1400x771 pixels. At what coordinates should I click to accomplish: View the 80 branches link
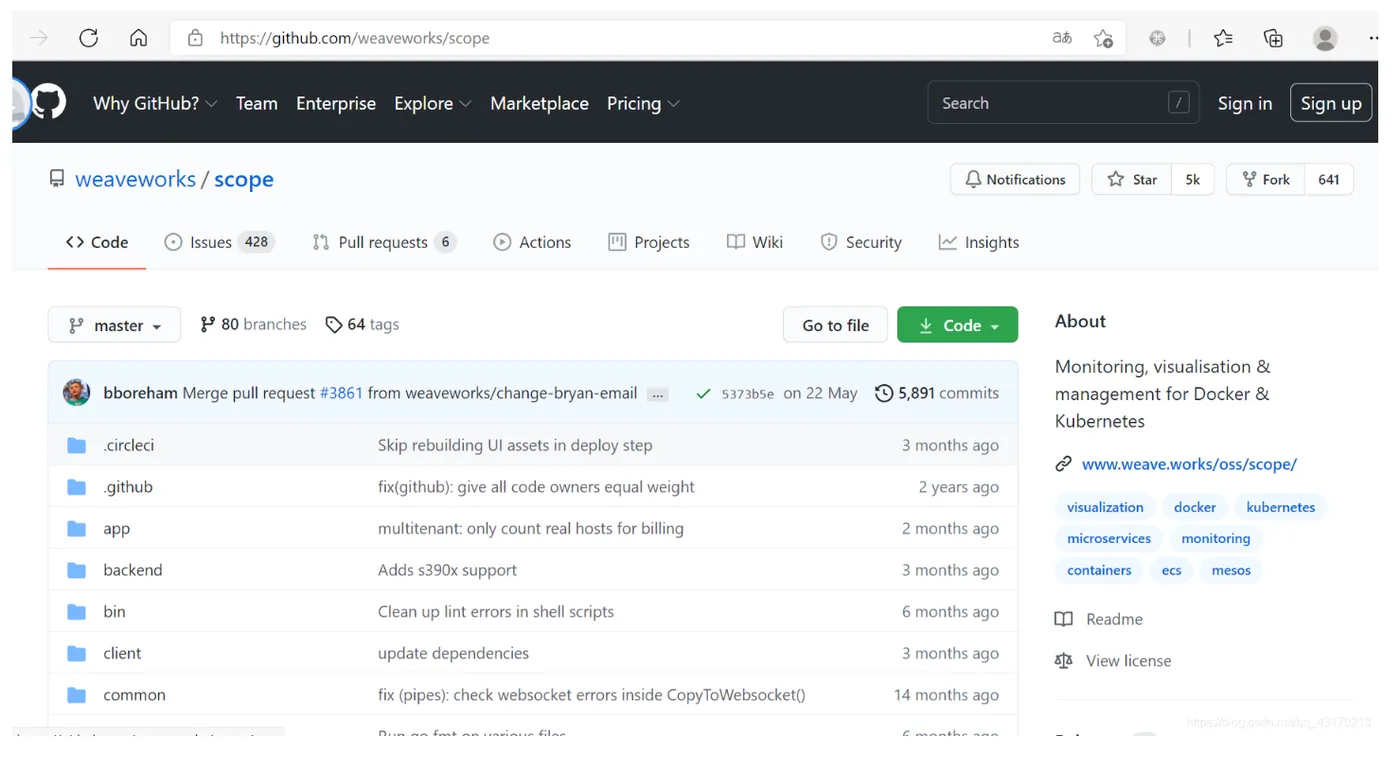click(x=253, y=324)
